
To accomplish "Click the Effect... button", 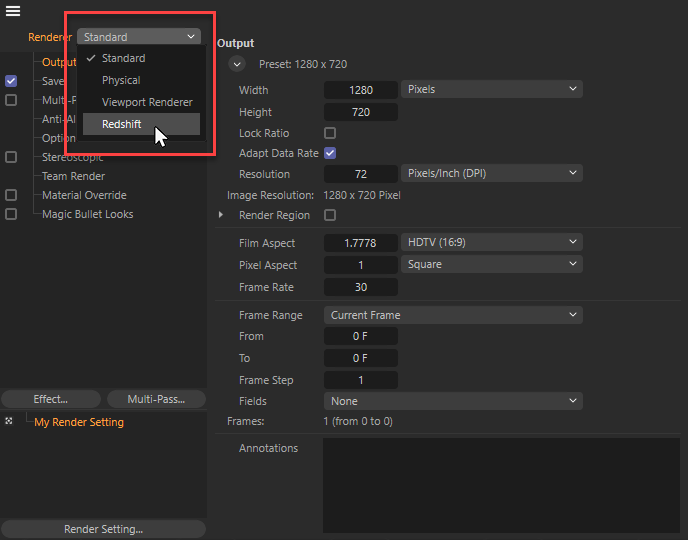I will tap(51, 399).
